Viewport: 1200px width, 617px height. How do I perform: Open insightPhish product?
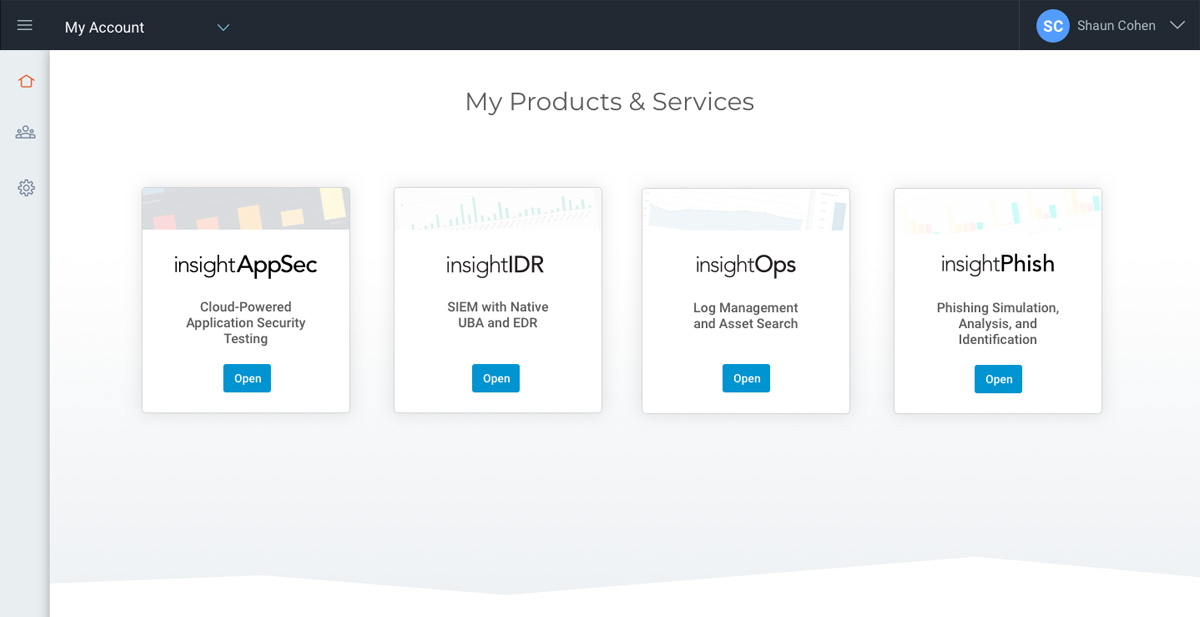coord(998,379)
